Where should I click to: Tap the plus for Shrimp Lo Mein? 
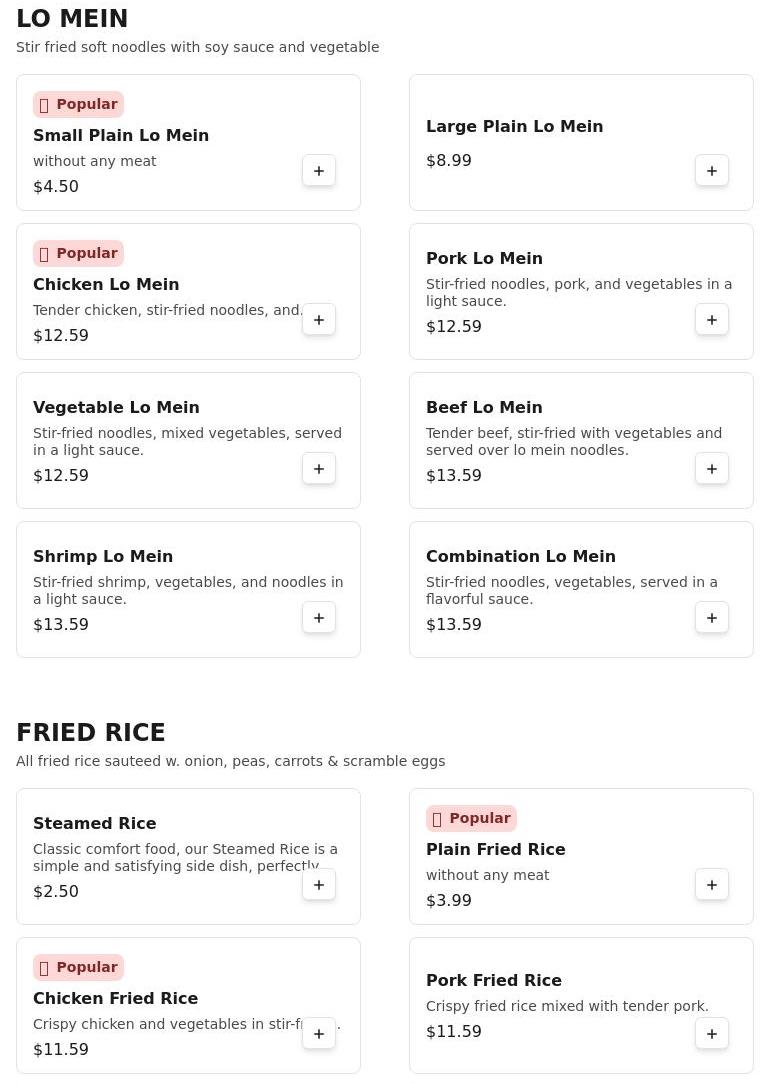point(319,618)
